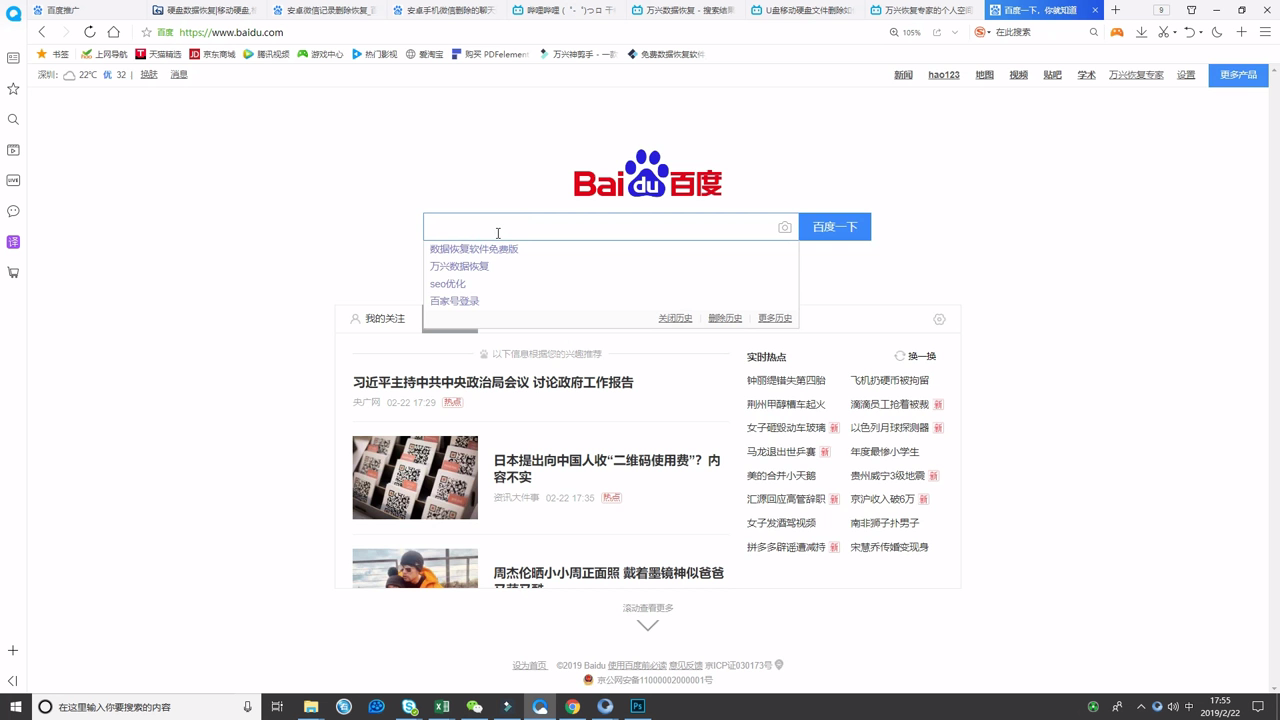
Task: Open the video icon in the left sidebar
Action: pos(13,150)
